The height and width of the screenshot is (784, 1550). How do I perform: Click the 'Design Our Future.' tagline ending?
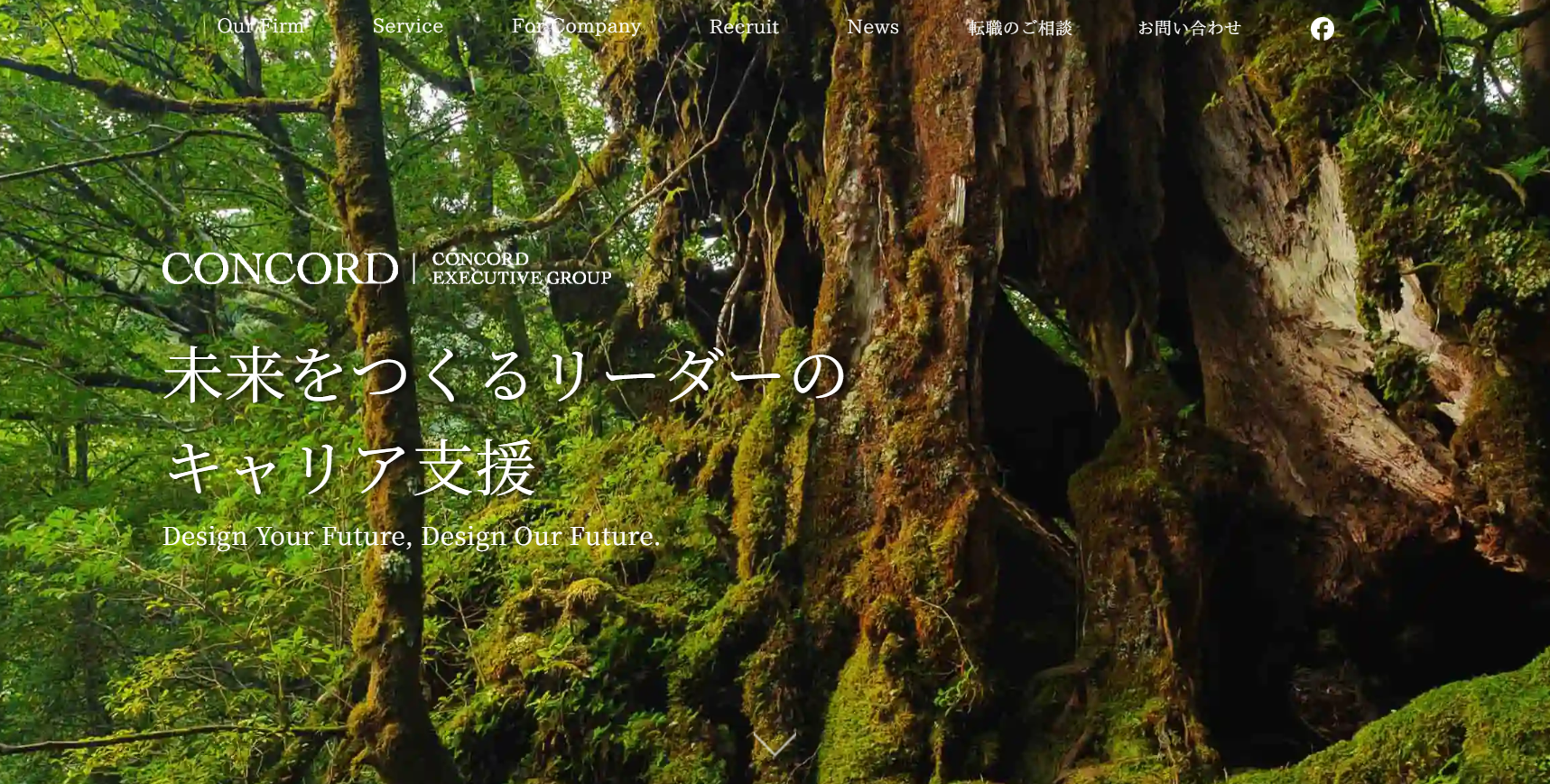pos(540,537)
